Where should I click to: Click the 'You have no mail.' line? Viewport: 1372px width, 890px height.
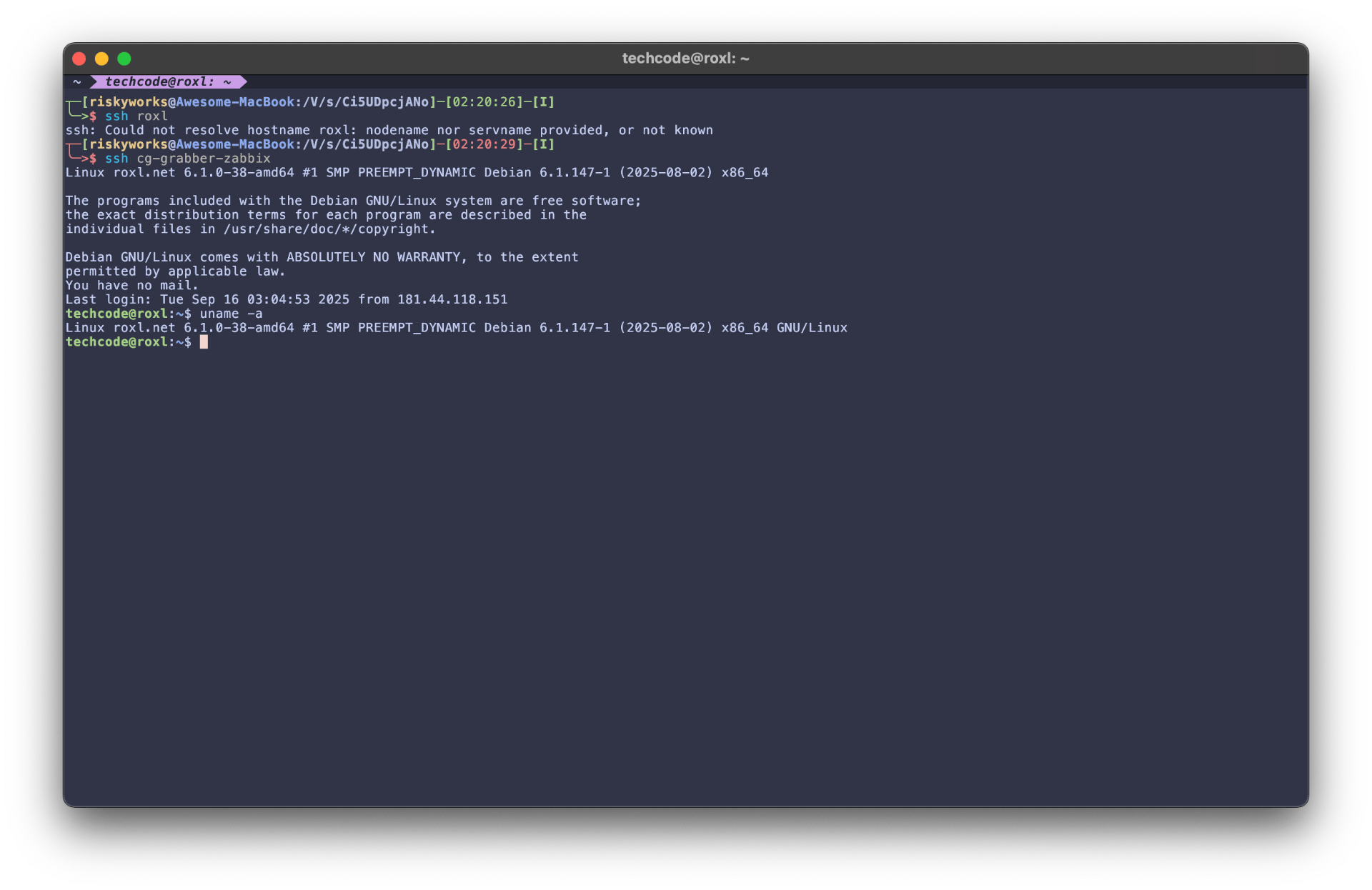click(131, 286)
